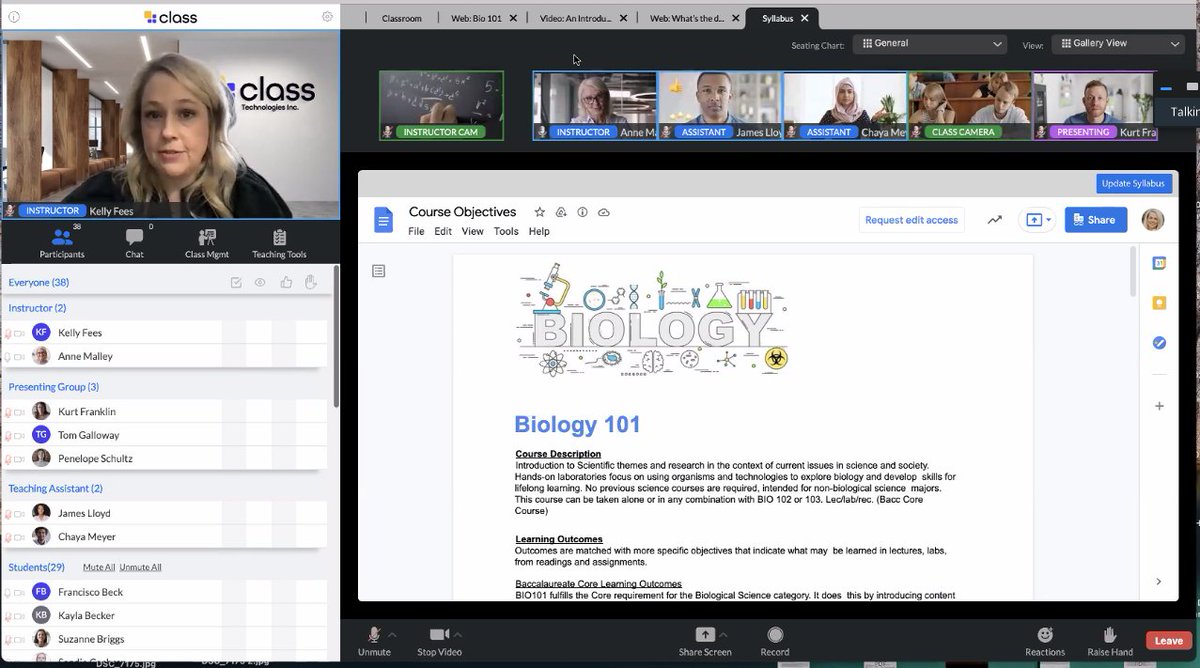Click the Docs document vertical scrollbar

1133,272
